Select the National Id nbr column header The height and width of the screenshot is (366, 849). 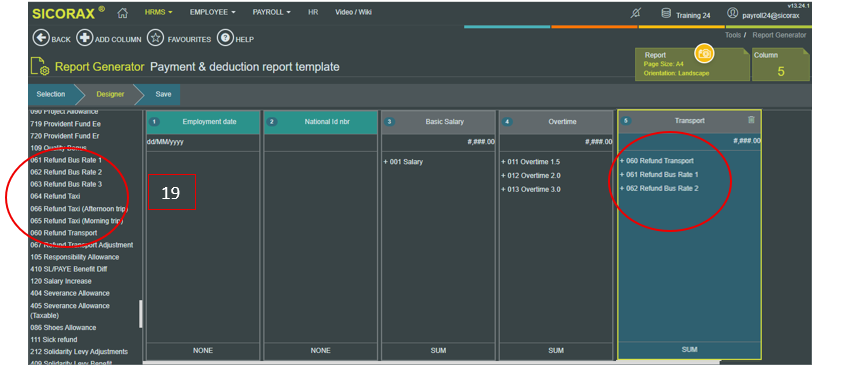(x=321, y=122)
